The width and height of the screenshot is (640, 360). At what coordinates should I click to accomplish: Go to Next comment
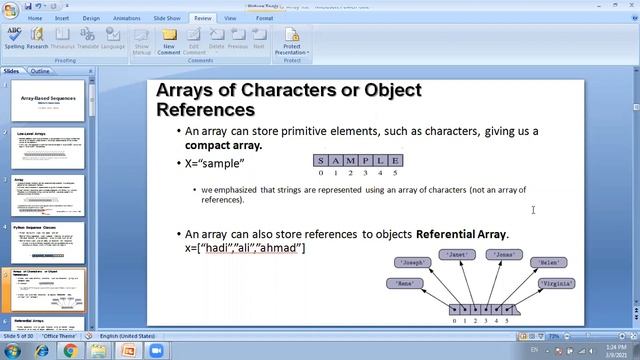click(x=259, y=38)
